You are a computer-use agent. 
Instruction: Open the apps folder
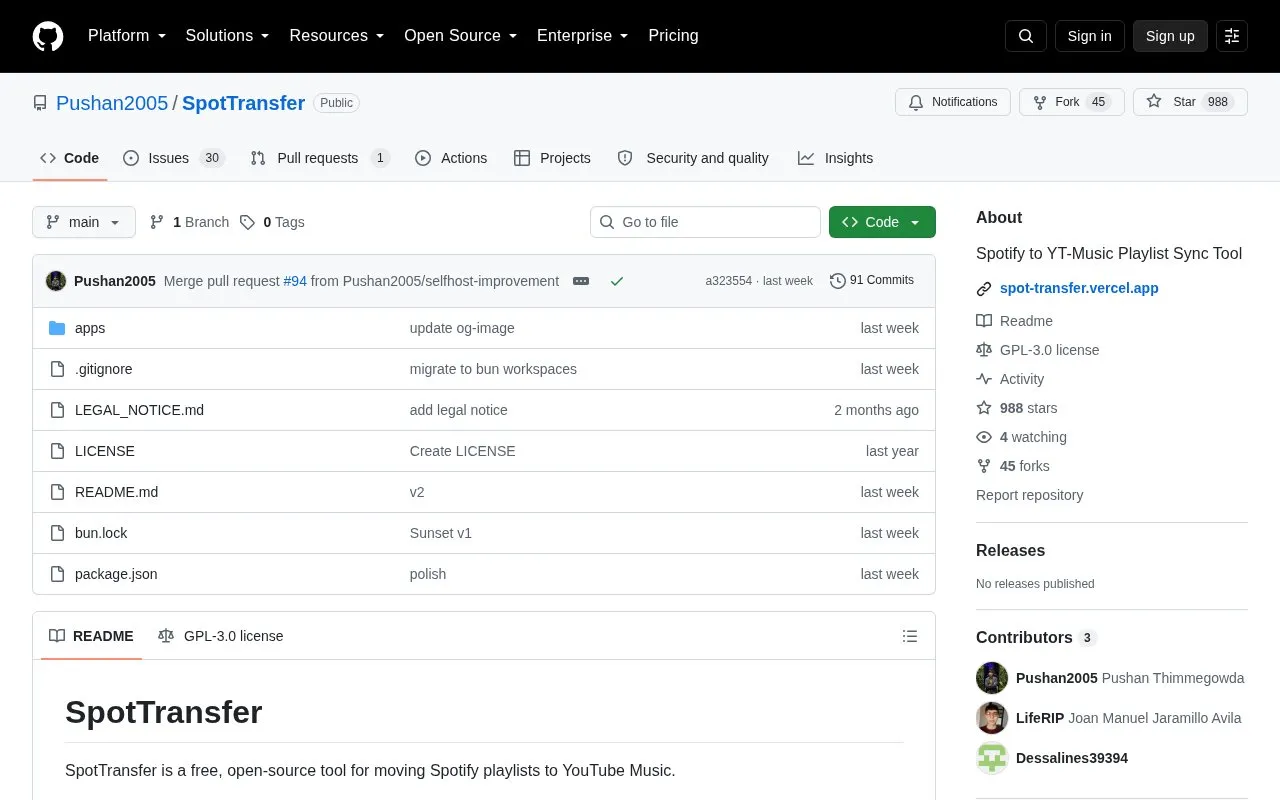pyautogui.click(x=90, y=328)
